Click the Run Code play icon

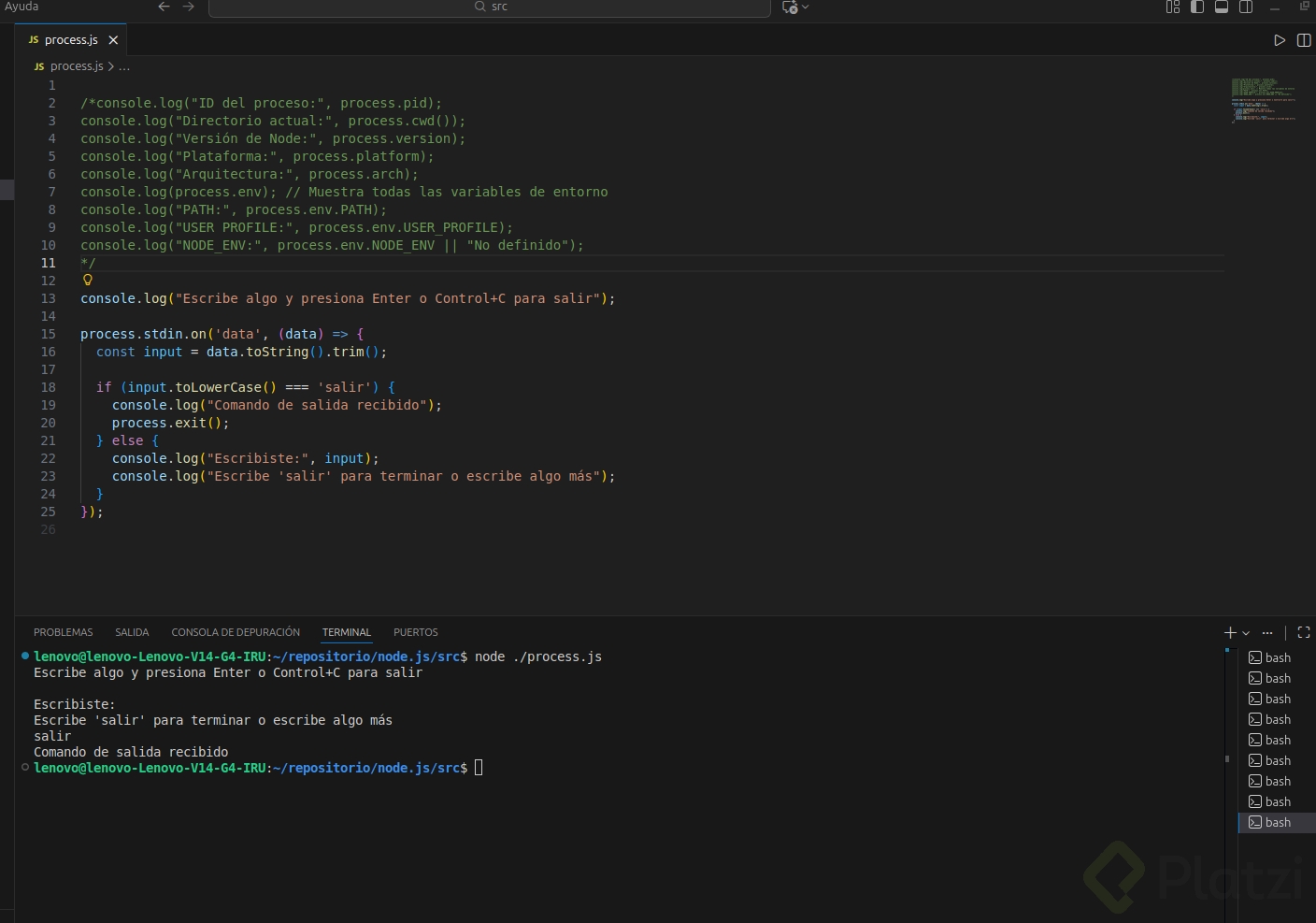(x=1280, y=40)
